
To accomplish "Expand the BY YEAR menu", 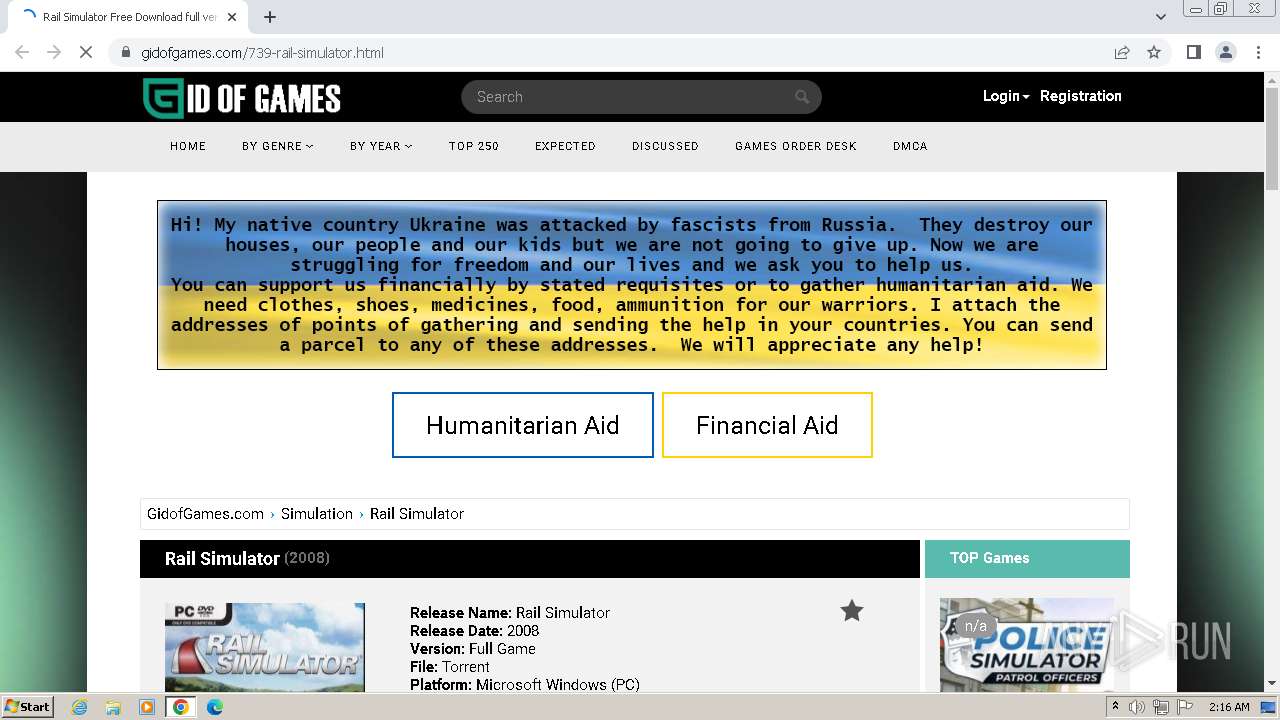I will coord(381,146).
